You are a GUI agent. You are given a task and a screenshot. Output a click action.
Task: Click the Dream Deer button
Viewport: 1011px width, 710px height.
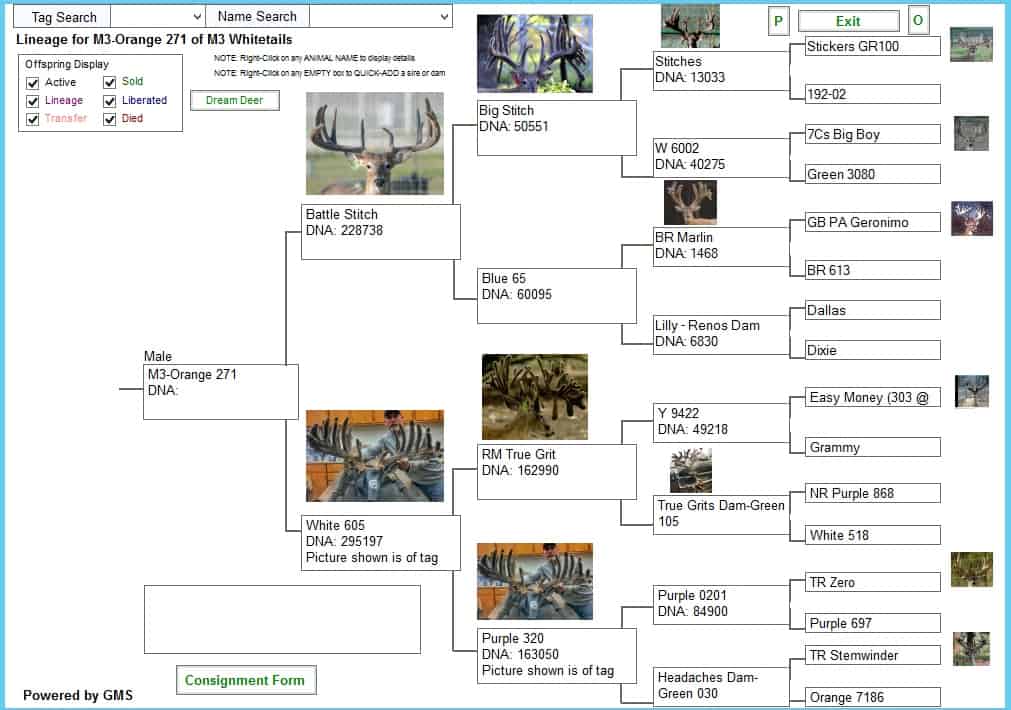point(234,100)
